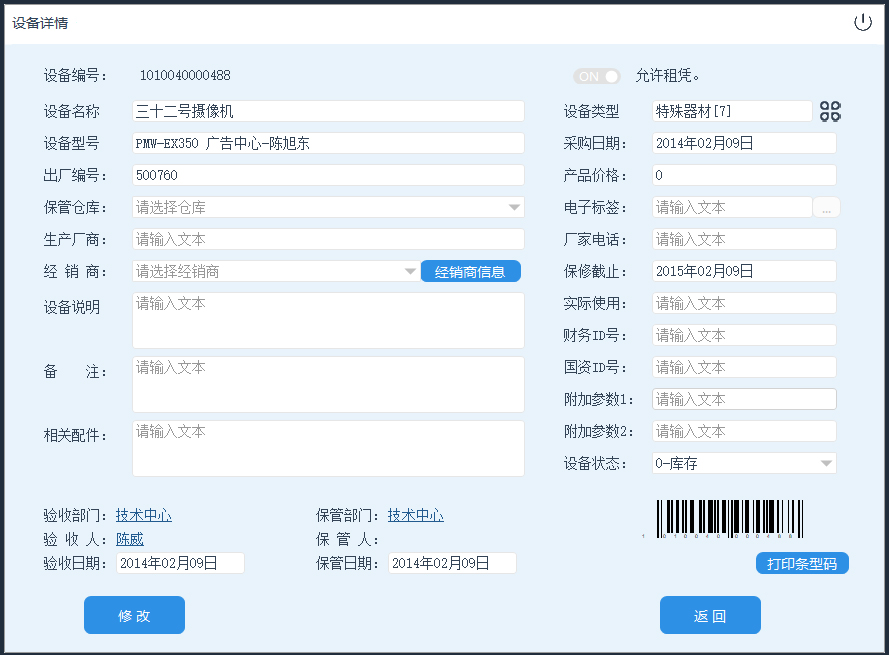Click into the 设备说明 text area

pos(328,320)
